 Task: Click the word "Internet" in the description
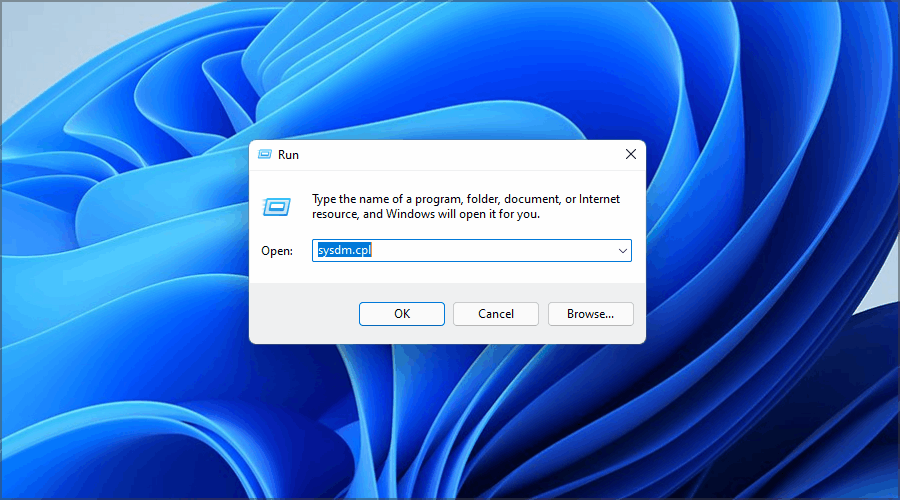pos(599,199)
